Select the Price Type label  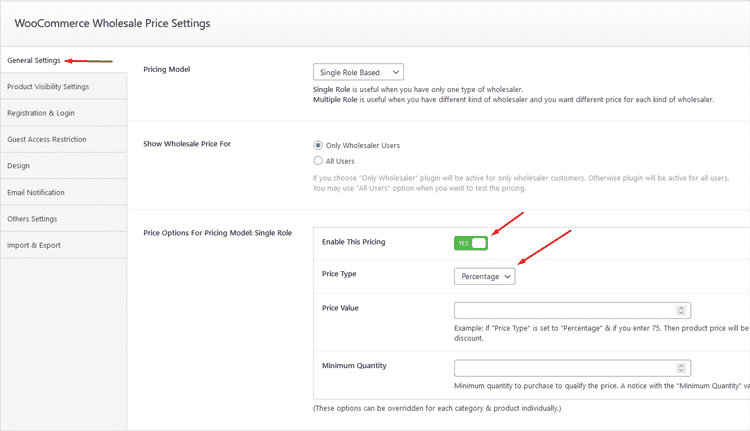pos(339,274)
